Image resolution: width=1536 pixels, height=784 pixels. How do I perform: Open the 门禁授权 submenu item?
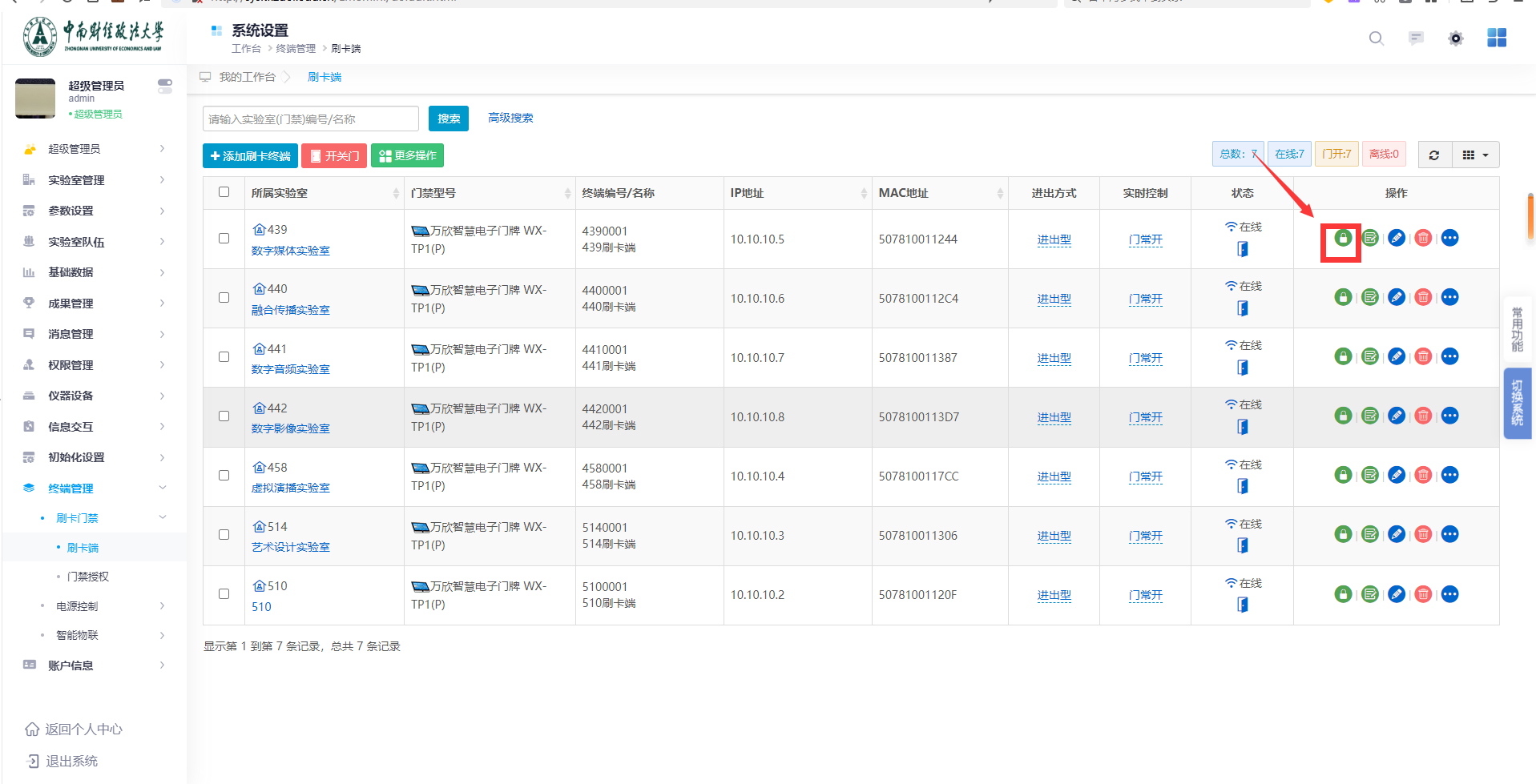coord(88,577)
